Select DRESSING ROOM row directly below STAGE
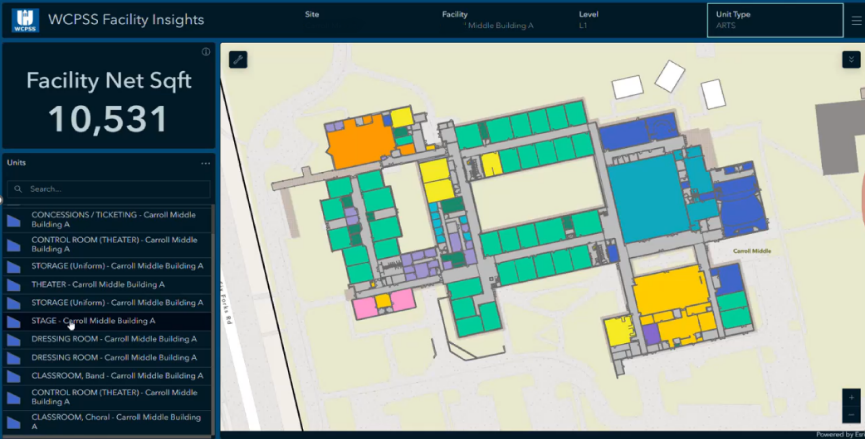This screenshot has height=439, width=865. pos(107,339)
